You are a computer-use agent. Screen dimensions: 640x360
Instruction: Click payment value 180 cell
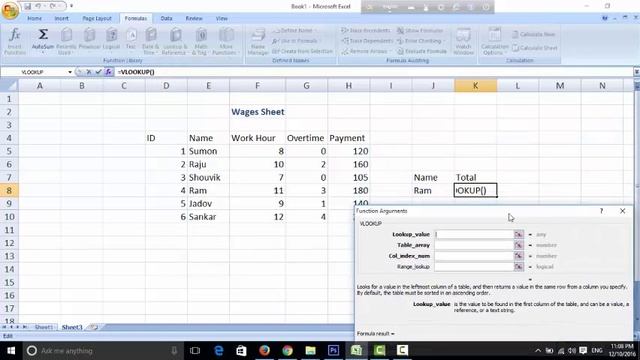(x=349, y=191)
